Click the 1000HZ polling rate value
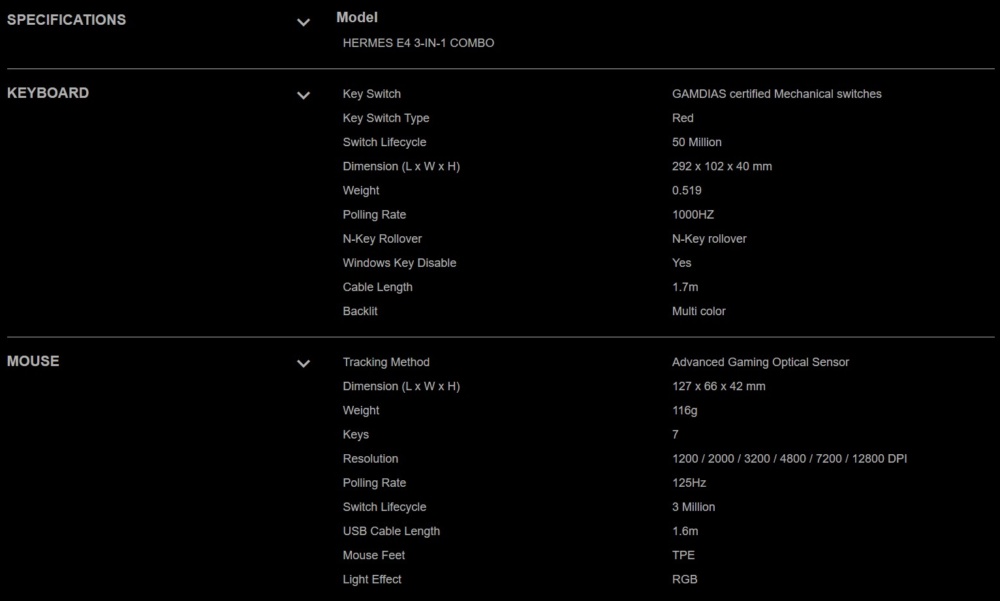 click(x=693, y=215)
